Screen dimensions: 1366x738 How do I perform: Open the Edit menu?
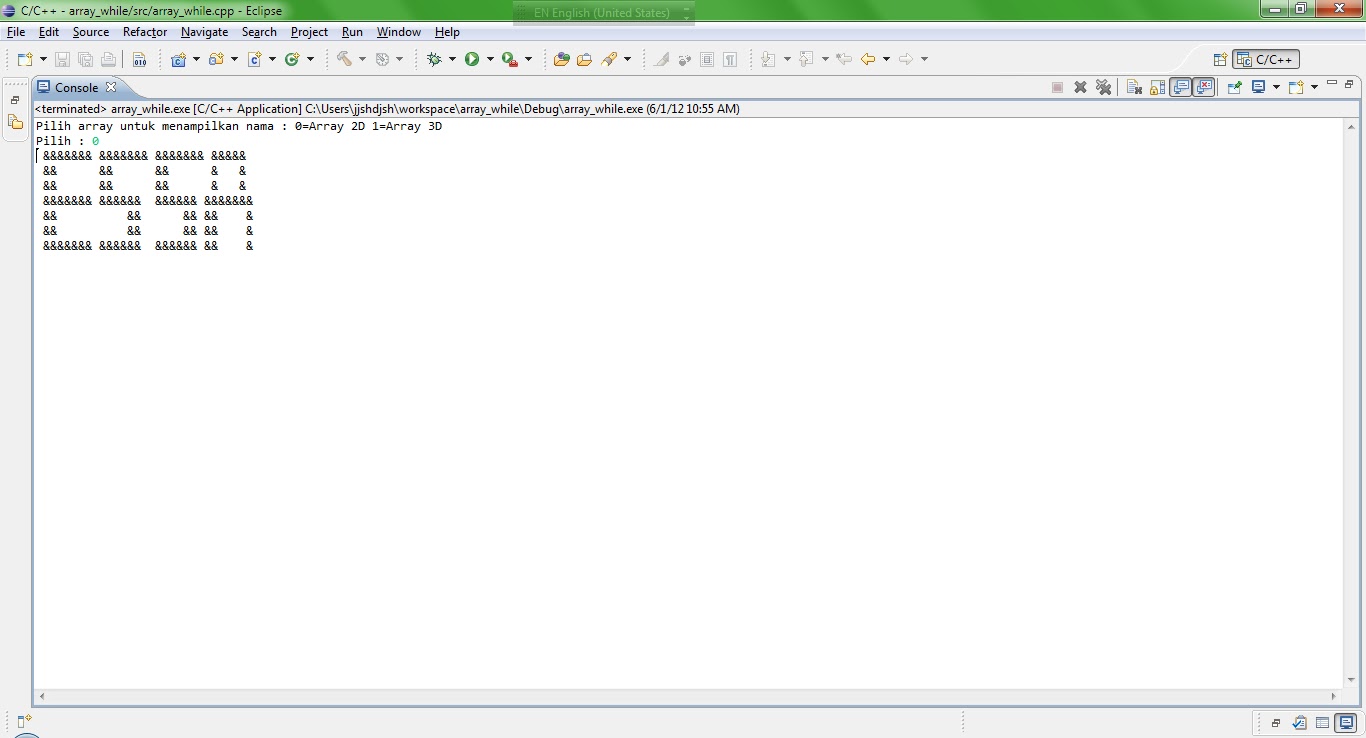click(49, 32)
